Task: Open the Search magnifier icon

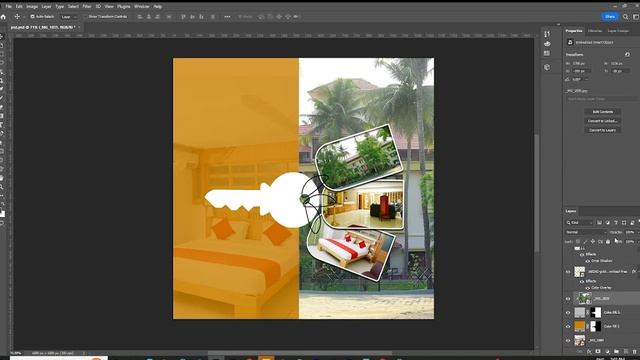Action: [x=625, y=17]
